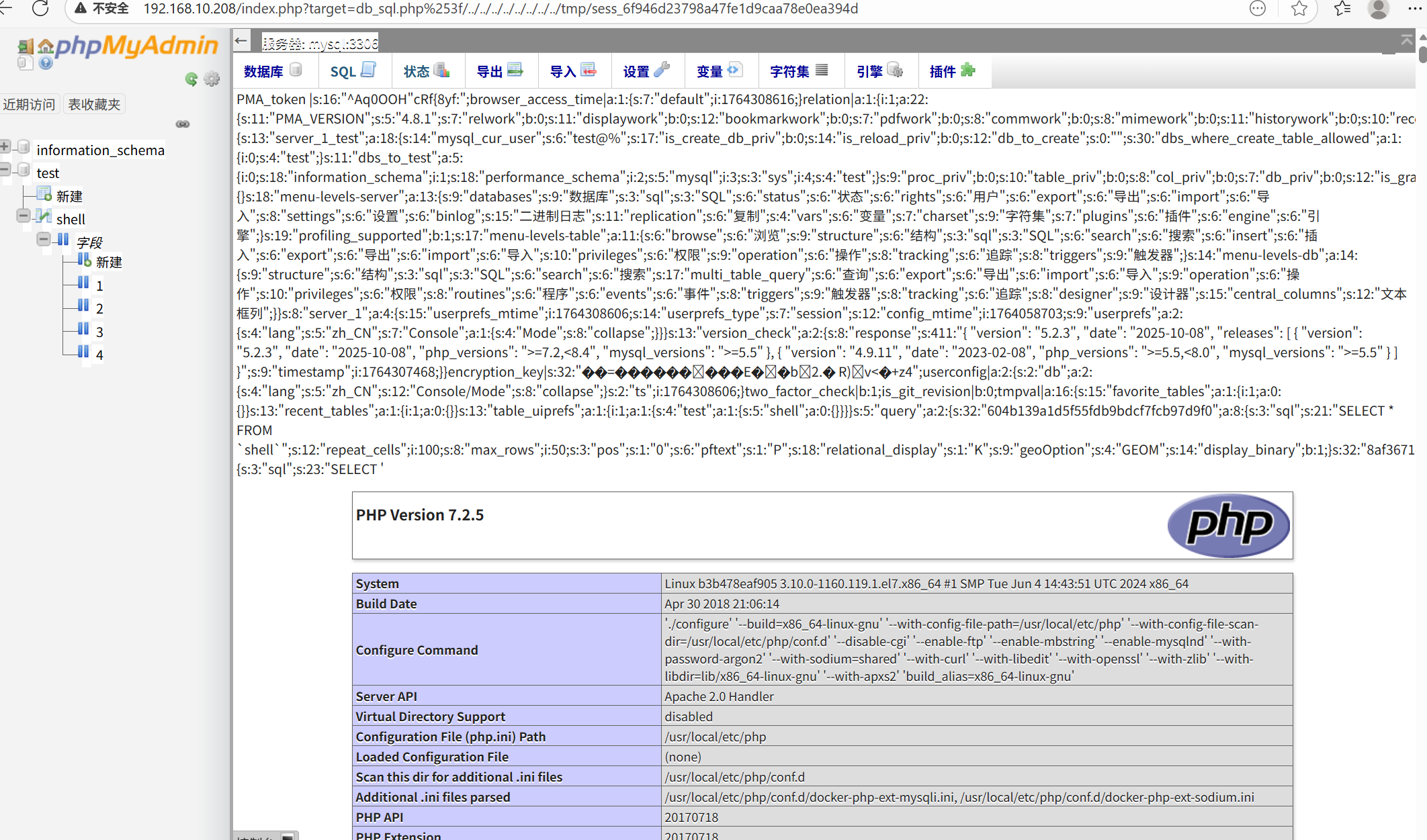1427x840 pixels.
Task: Expand the information_schema database node
Action: pyautogui.click(x=5, y=146)
